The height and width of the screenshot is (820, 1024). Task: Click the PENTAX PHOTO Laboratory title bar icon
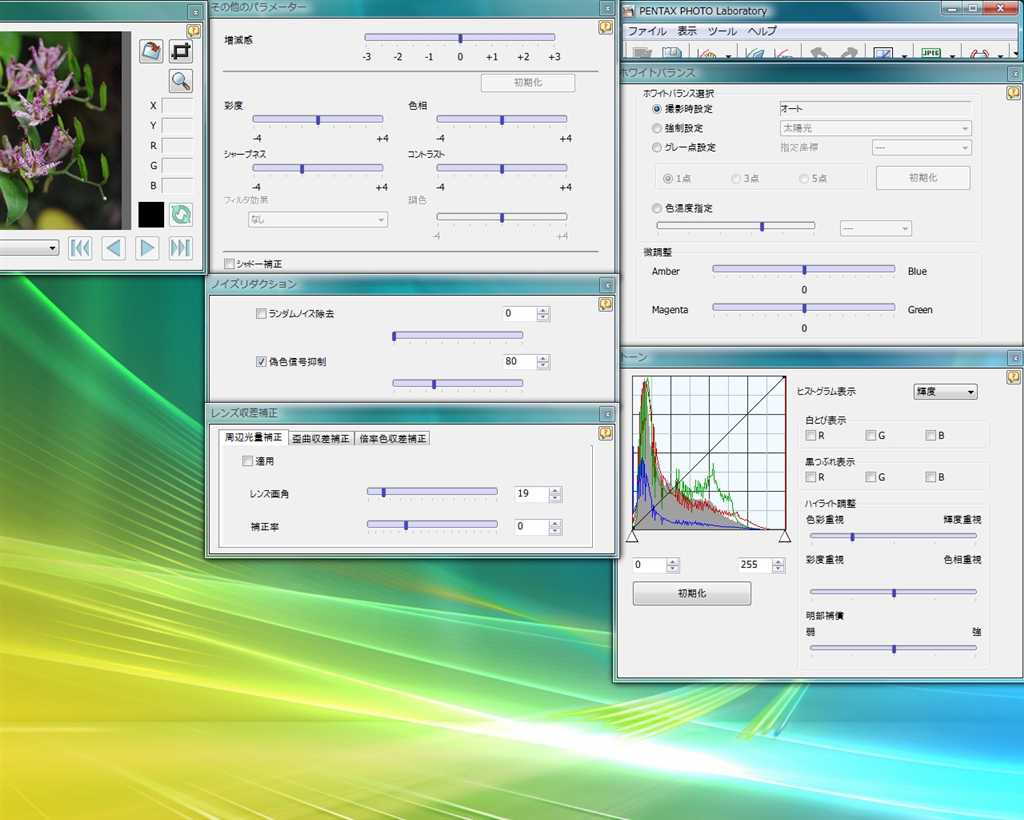(x=628, y=11)
